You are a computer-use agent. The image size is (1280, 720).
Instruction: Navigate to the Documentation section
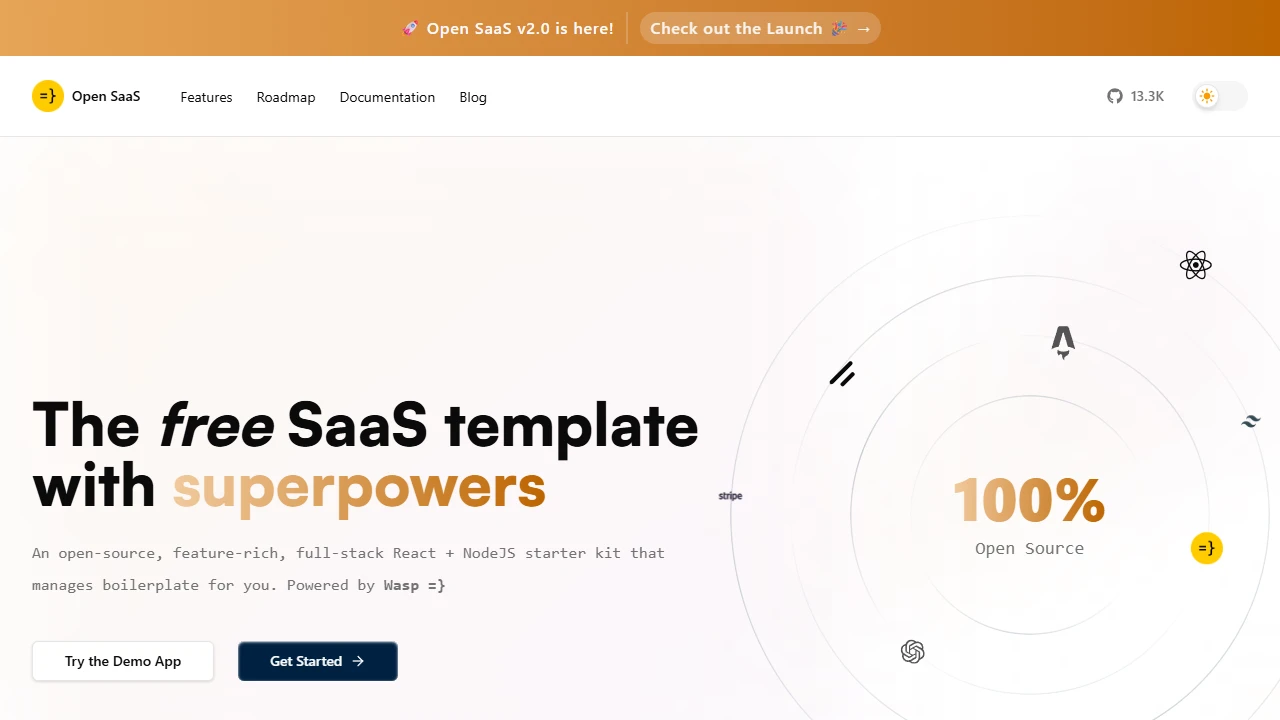[x=387, y=97]
